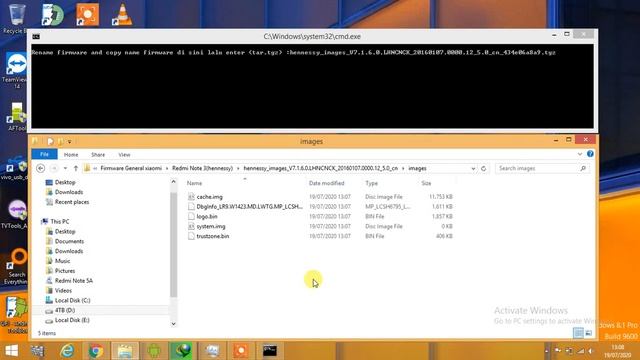This screenshot has height=360, width=640.
Task: Expand the ribbon with the chevron
Action: click(580, 154)
